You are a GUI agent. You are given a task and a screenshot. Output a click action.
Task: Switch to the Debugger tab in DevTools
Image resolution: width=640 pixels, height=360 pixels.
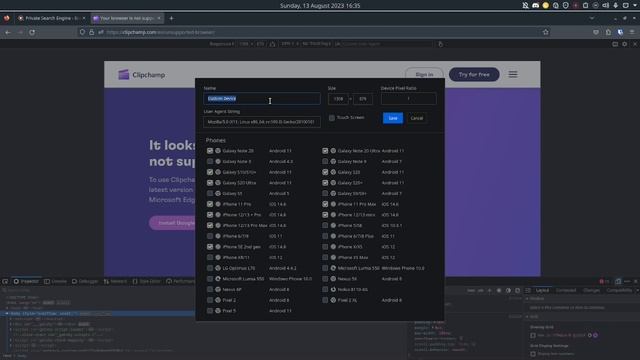(85, 281)
